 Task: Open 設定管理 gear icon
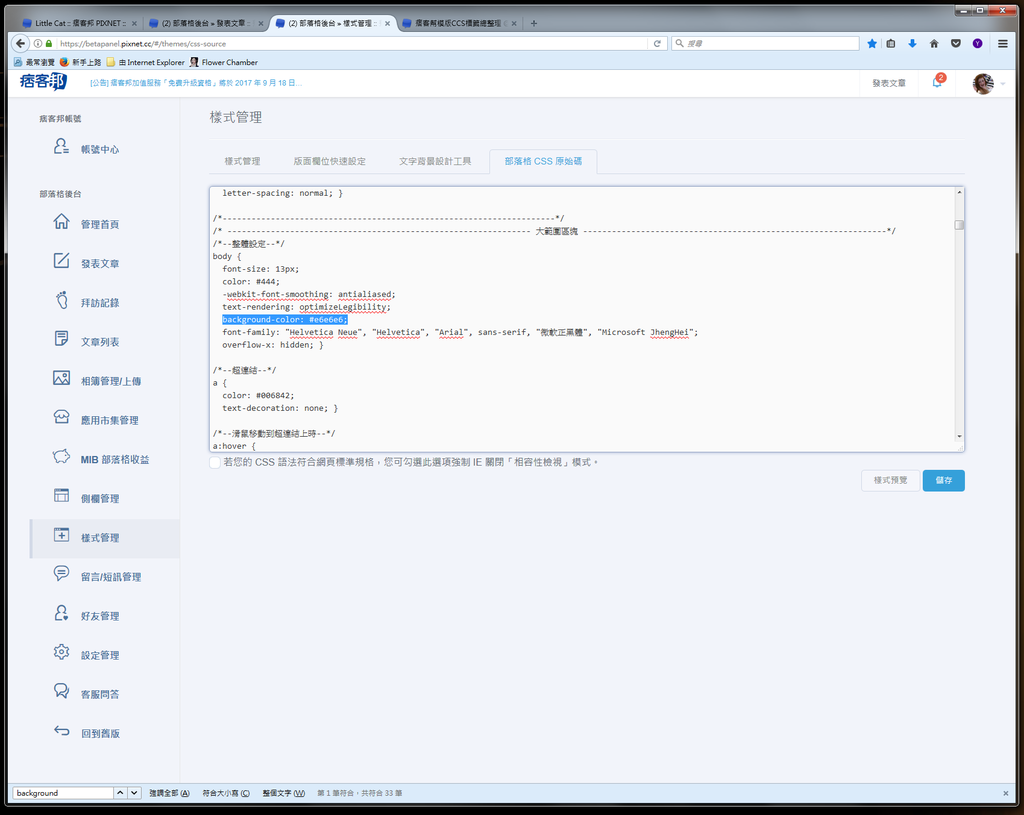pyautogui.click(x=61, y=653)
